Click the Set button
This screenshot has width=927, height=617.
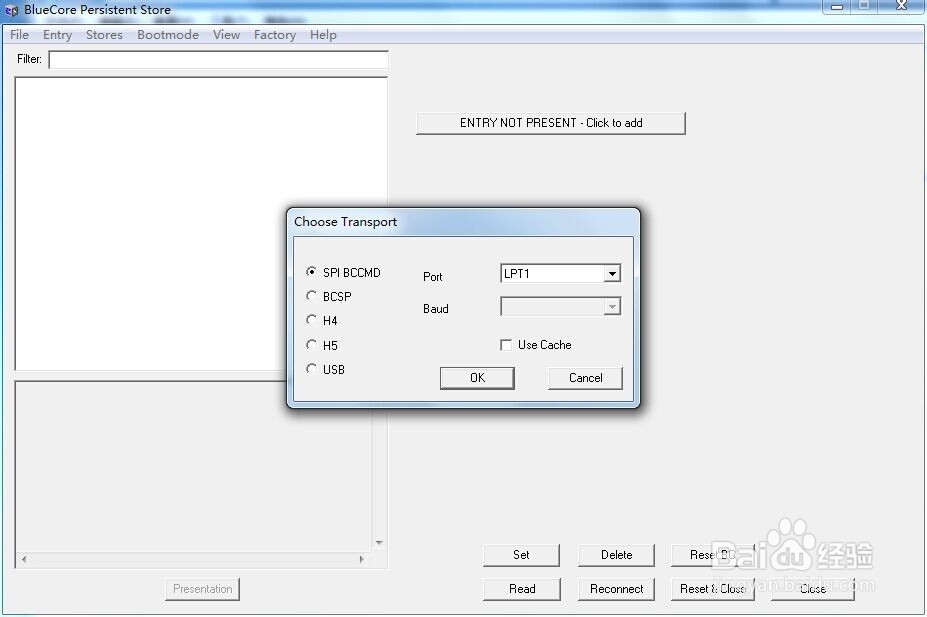[x=521, y=555]
